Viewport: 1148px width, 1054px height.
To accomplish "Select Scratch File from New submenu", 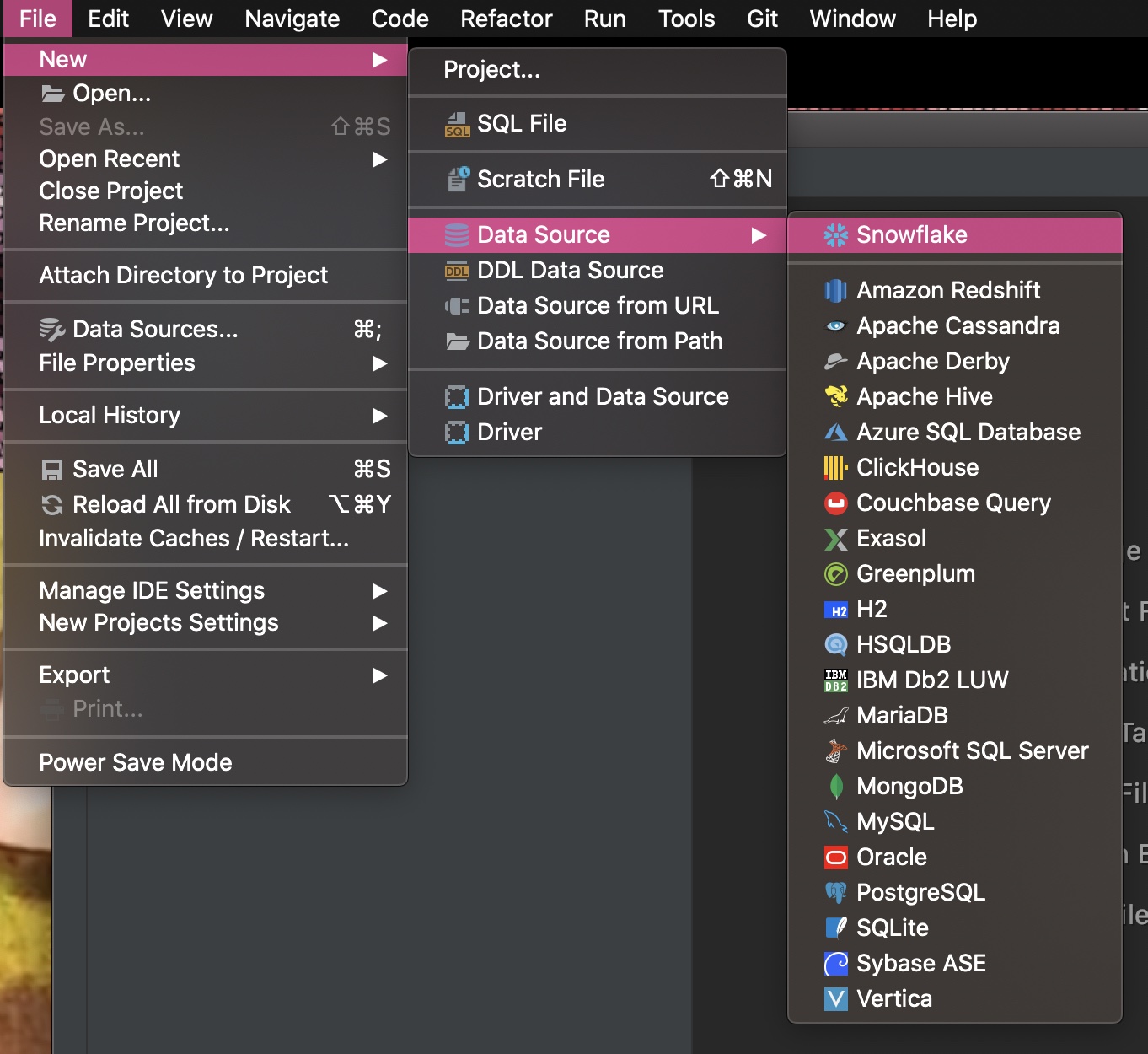I will tap(540, 179).
